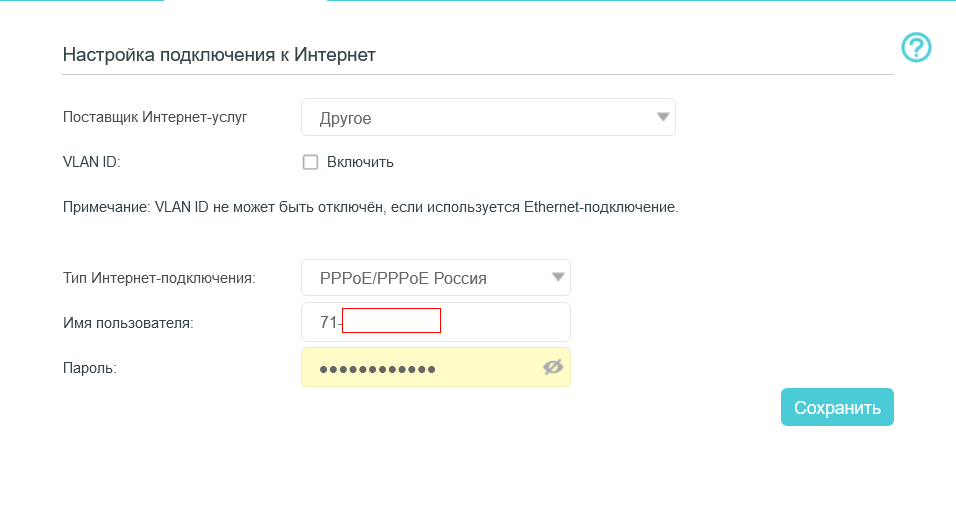Click the VLAN ID: label

tap(91, 162)
